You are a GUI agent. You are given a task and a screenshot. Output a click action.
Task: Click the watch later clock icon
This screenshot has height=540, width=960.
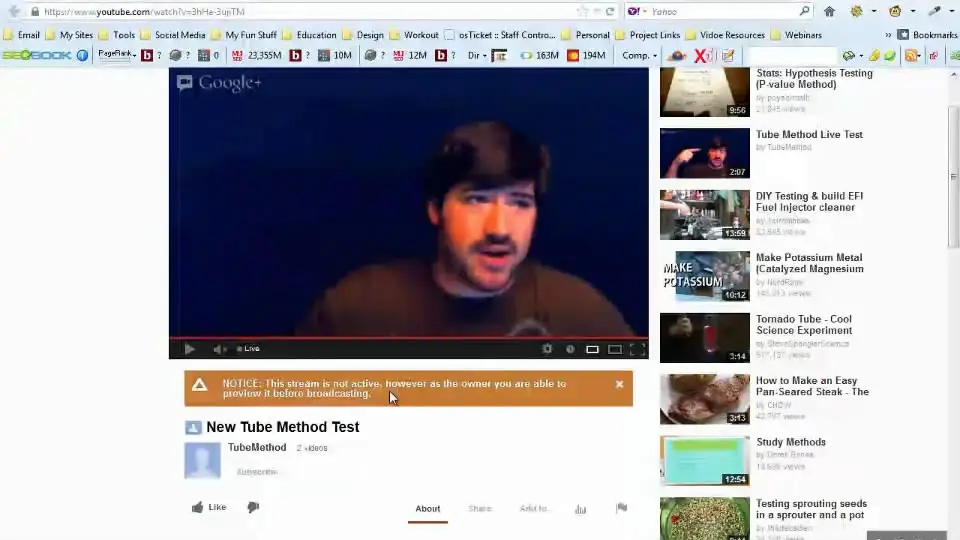click(x=570, y=349)
